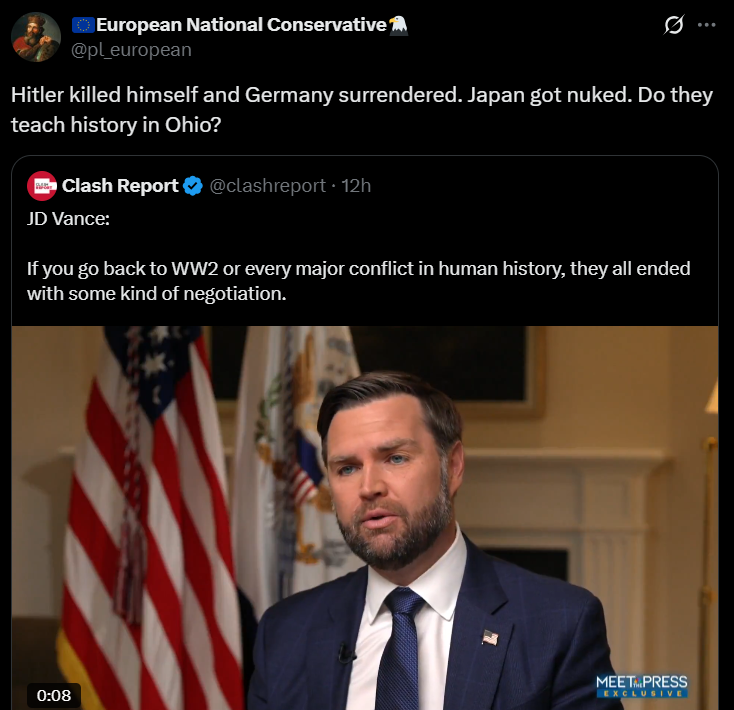Image resolution: width=734 pixels, height=710 pixels.
Task: Open the 12h timestamp of quoted post
Action: 356,186
